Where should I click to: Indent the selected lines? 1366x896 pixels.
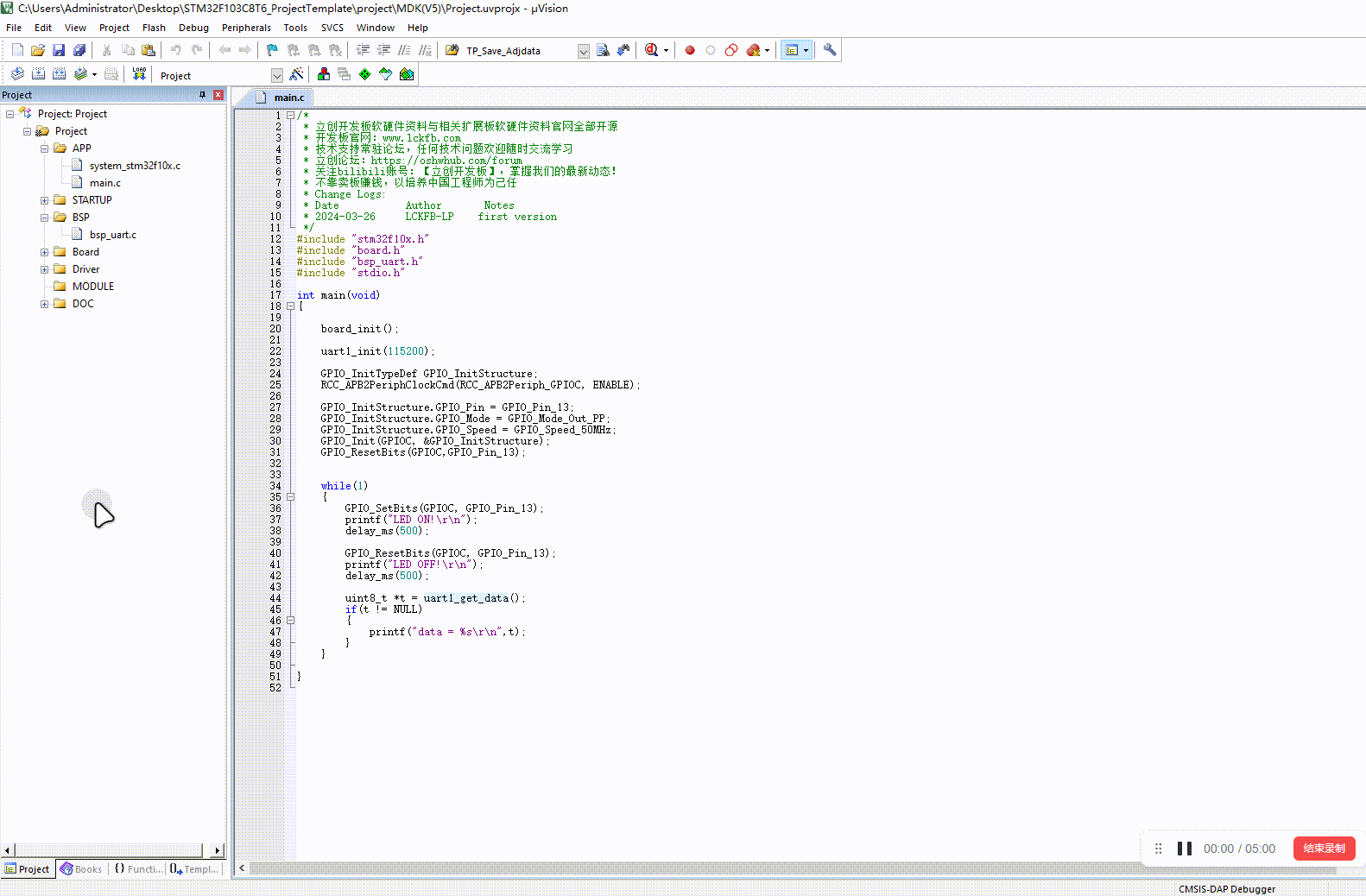[x=363, y=50]
